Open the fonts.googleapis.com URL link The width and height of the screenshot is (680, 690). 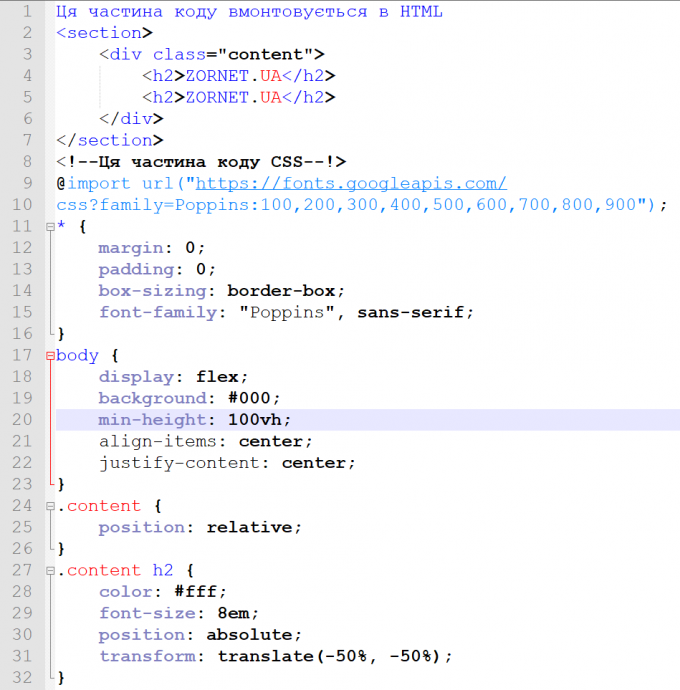351,184
